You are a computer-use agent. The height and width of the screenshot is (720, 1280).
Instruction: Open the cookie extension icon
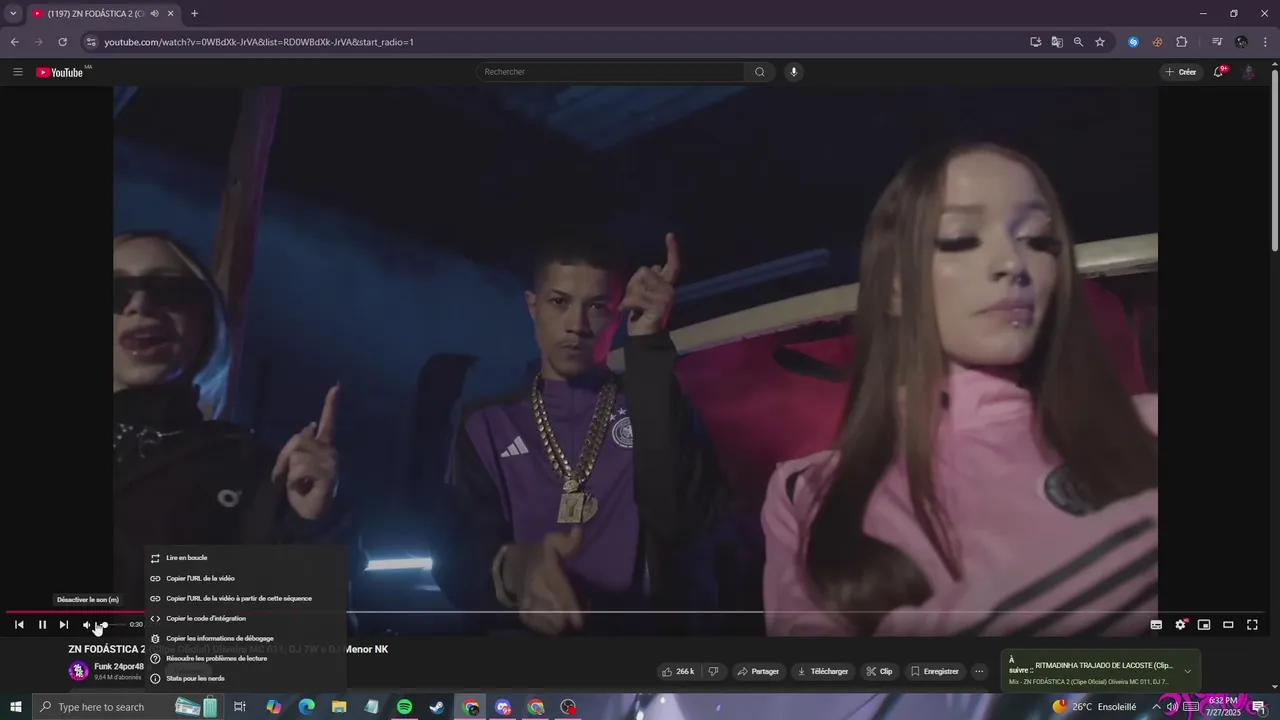[x=1157, y=42]
